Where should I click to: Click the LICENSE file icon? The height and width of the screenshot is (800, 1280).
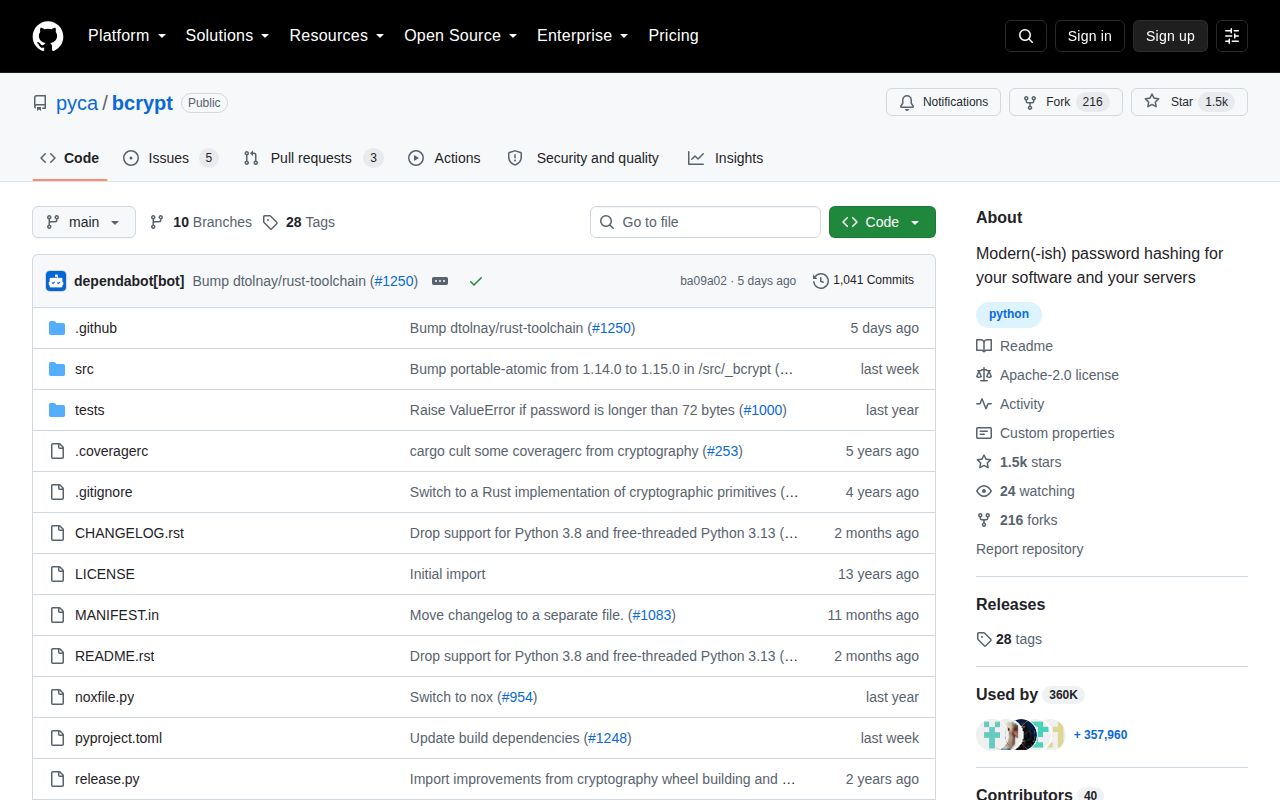point(57,574)
